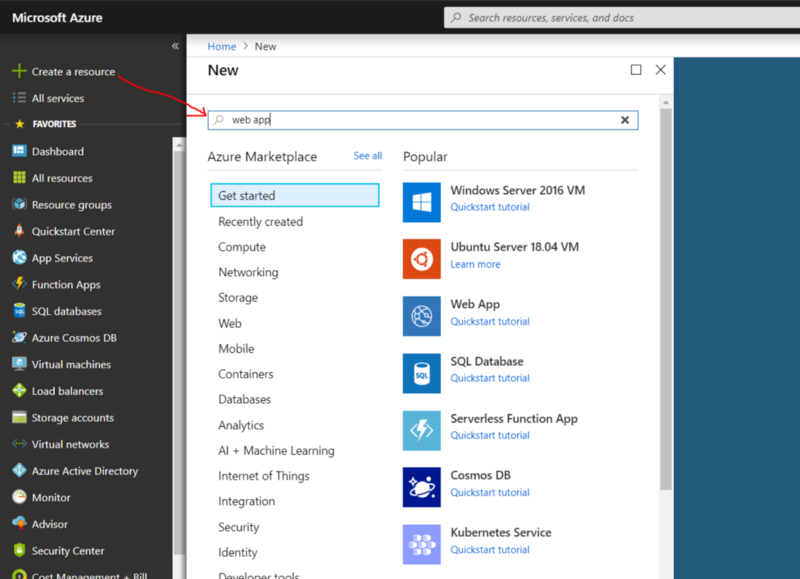Click the All resources grid icon
This screenshot has height=579, width=800.
[x=19, y=177]
